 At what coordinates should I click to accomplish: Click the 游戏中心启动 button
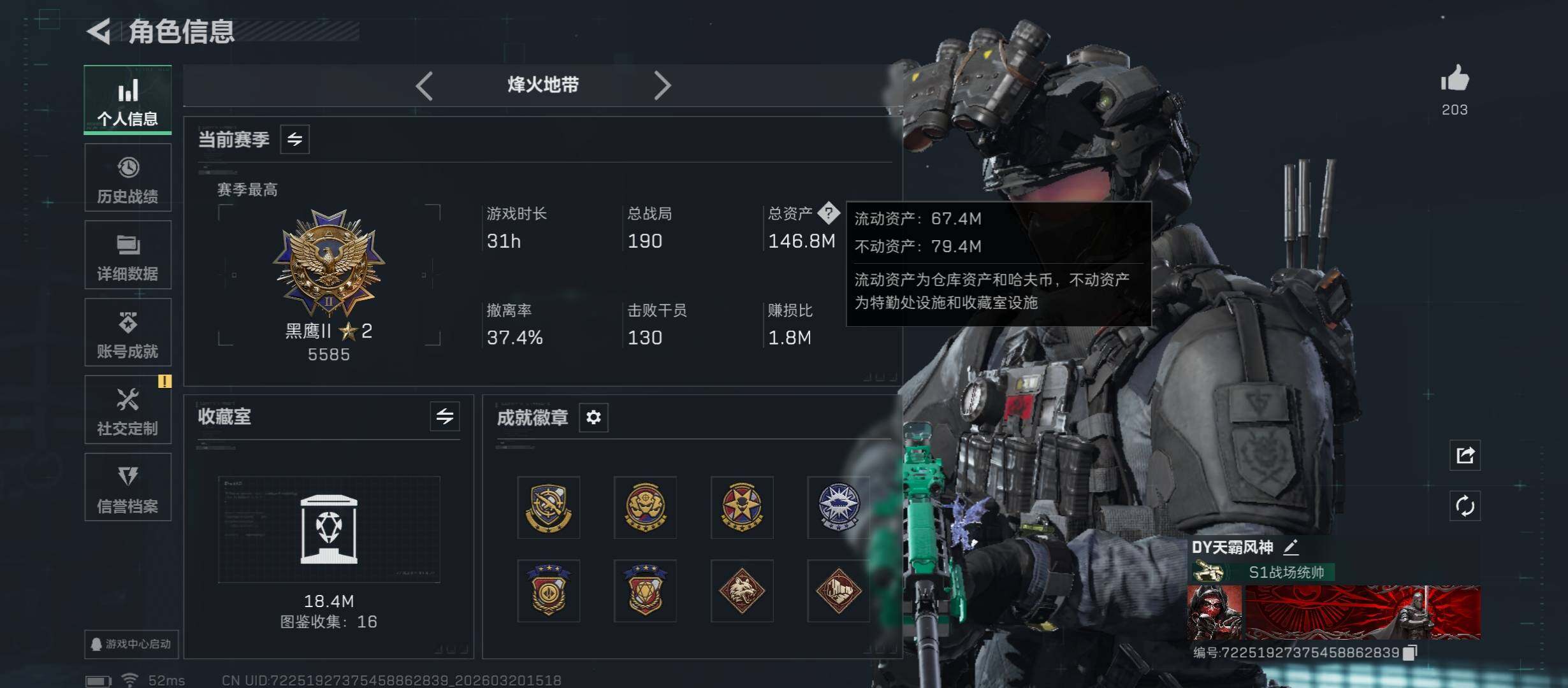131,644
